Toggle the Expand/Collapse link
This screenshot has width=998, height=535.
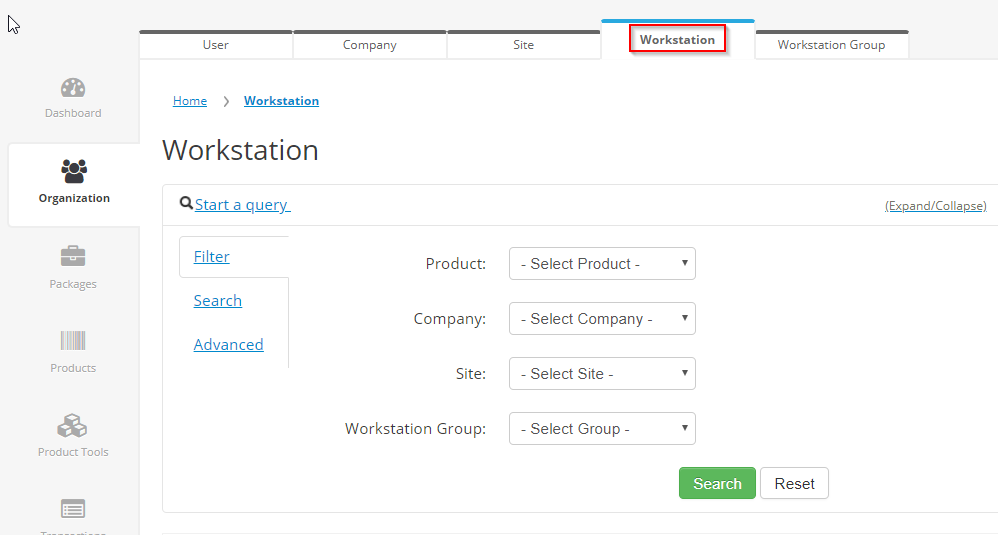coord(936,205)
